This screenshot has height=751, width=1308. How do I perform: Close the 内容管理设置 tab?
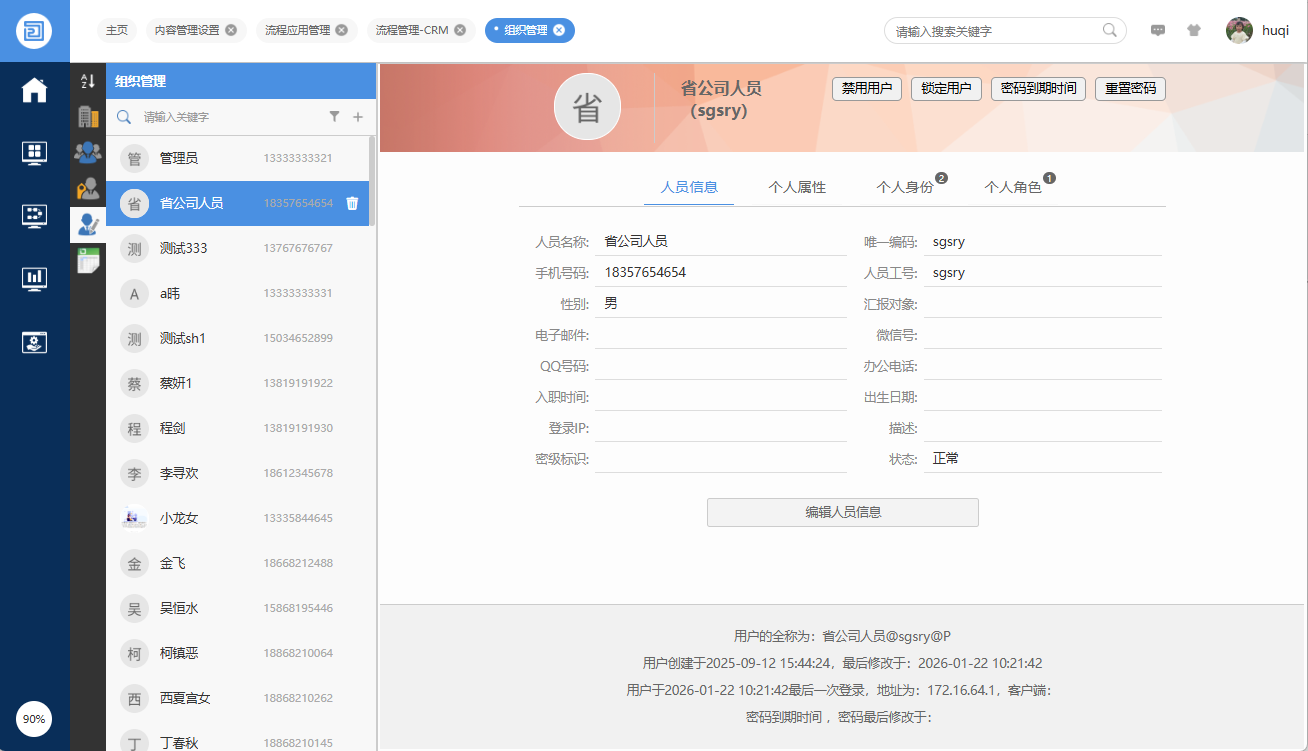pyautogui.click(x=231, y=30)
